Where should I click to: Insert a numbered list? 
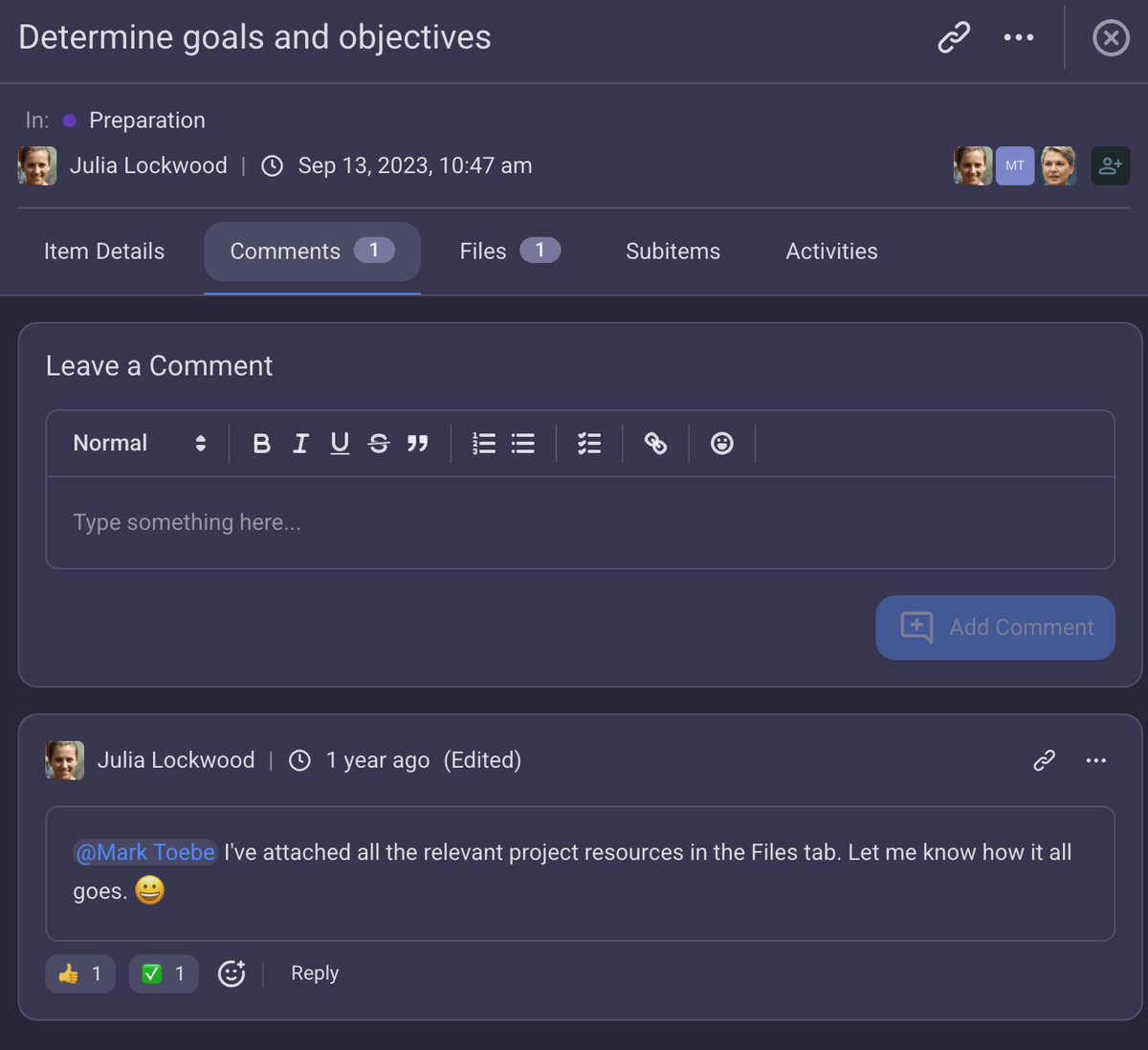click(484, 444)
